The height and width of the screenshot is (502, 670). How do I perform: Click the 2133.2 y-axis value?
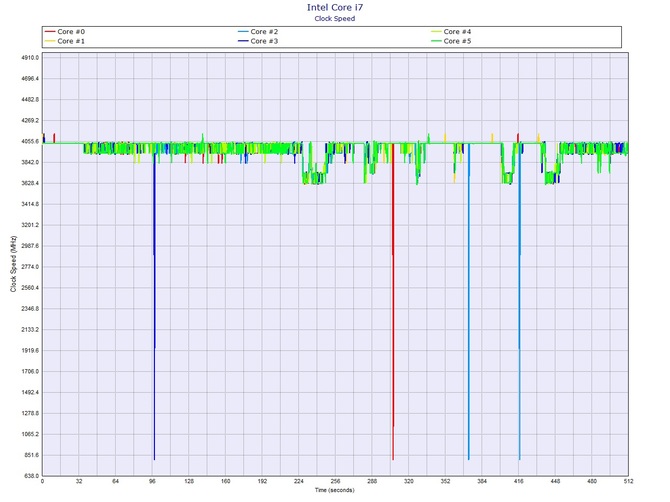click(30, 330)
